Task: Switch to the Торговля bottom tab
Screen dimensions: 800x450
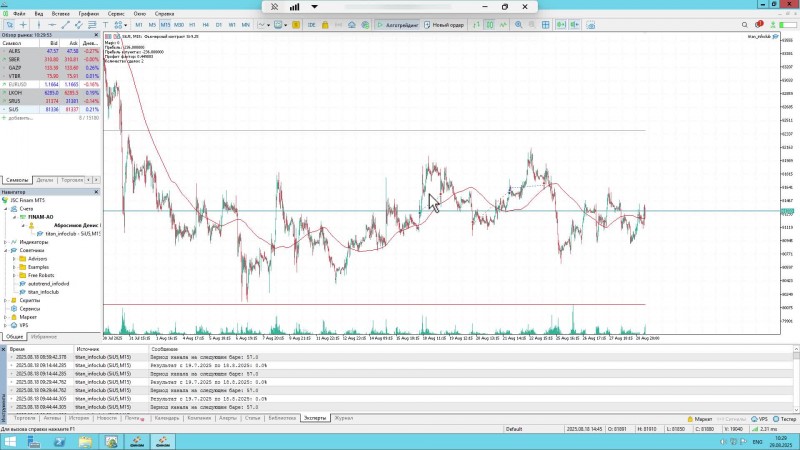Action: [x=24, y=418]
